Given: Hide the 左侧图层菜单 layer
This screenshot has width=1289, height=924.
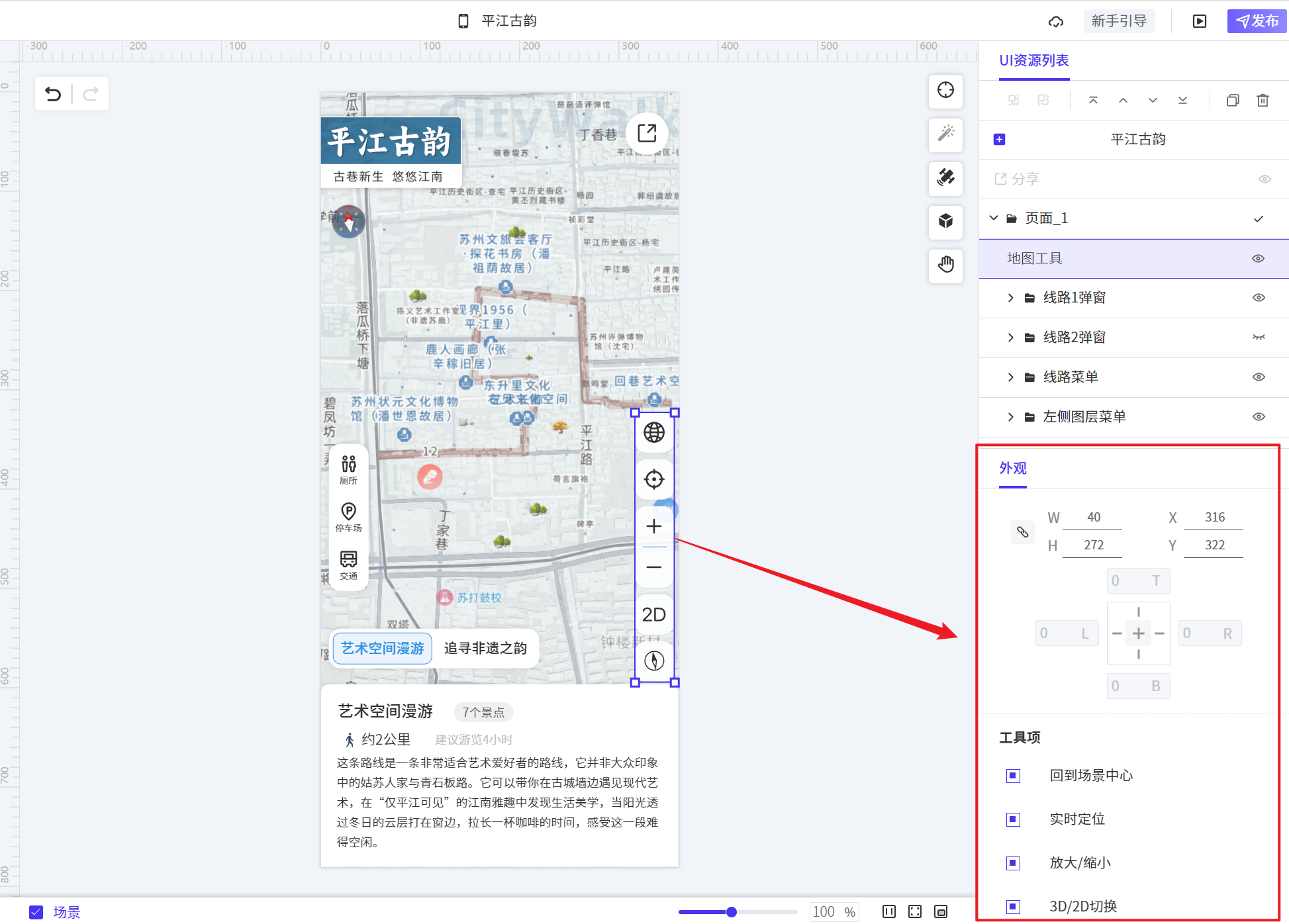Looking at the screenshot, I should (1259, 417).
